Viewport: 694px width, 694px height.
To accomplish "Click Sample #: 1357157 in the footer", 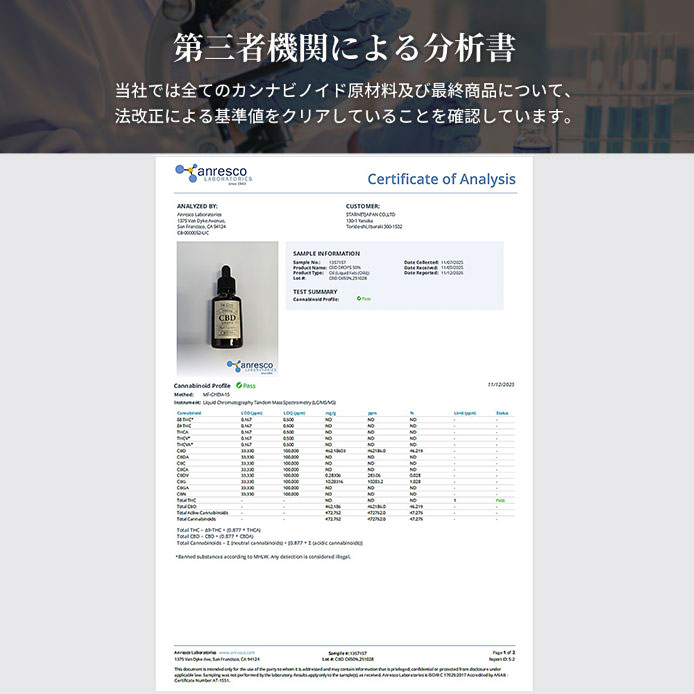I will coord(347,653).
